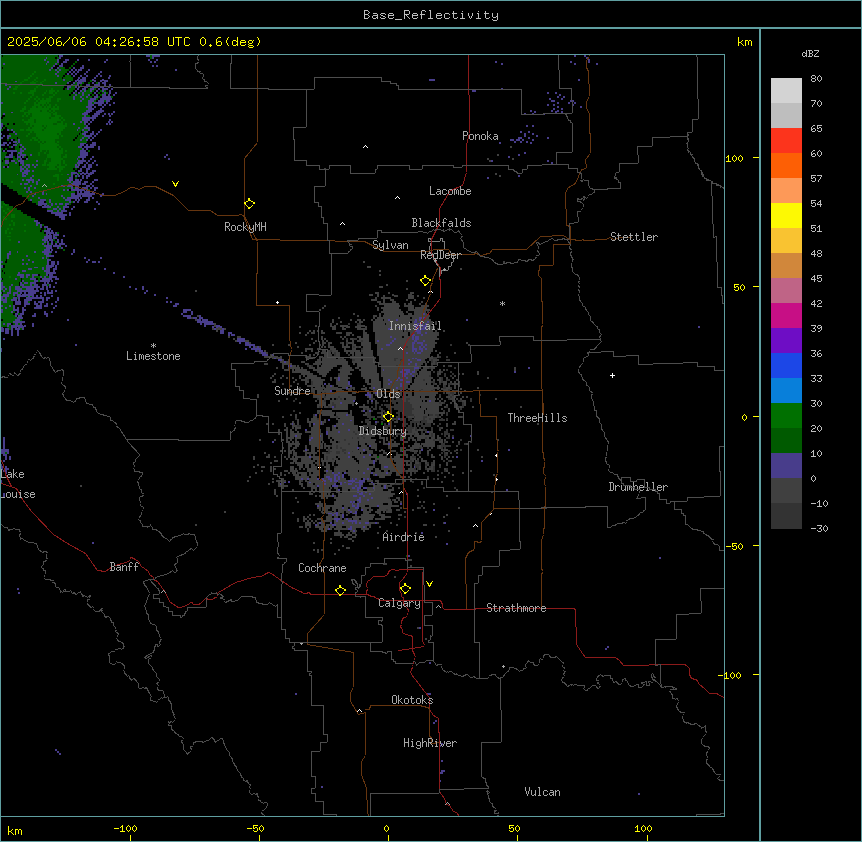
Task: Click the Vulcan label
Action: click(543, 792)
